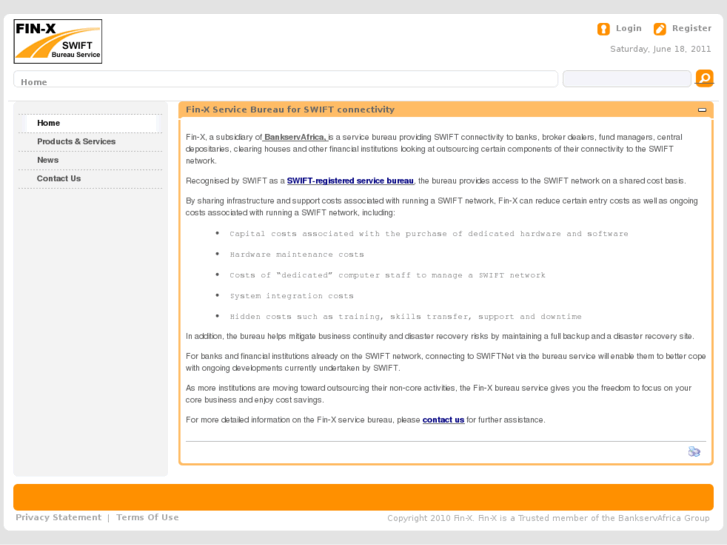Click the date 'Saturday, June 18, 2011'
Viewport: 727px width, 545px height.
click(660, 49)
